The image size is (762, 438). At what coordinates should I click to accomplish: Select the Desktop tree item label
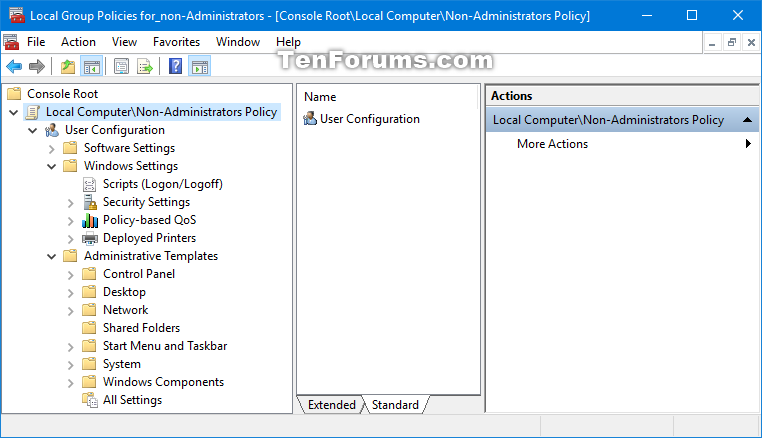click(124, 292)
